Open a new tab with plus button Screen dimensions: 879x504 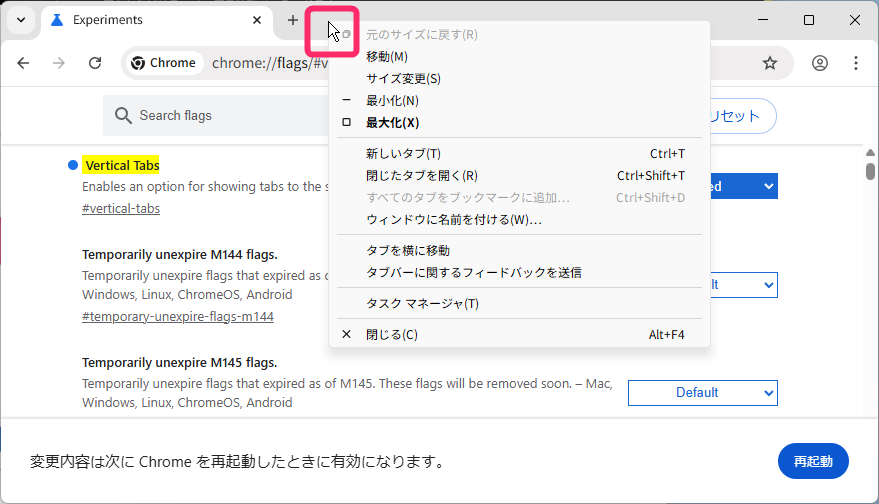293,20
